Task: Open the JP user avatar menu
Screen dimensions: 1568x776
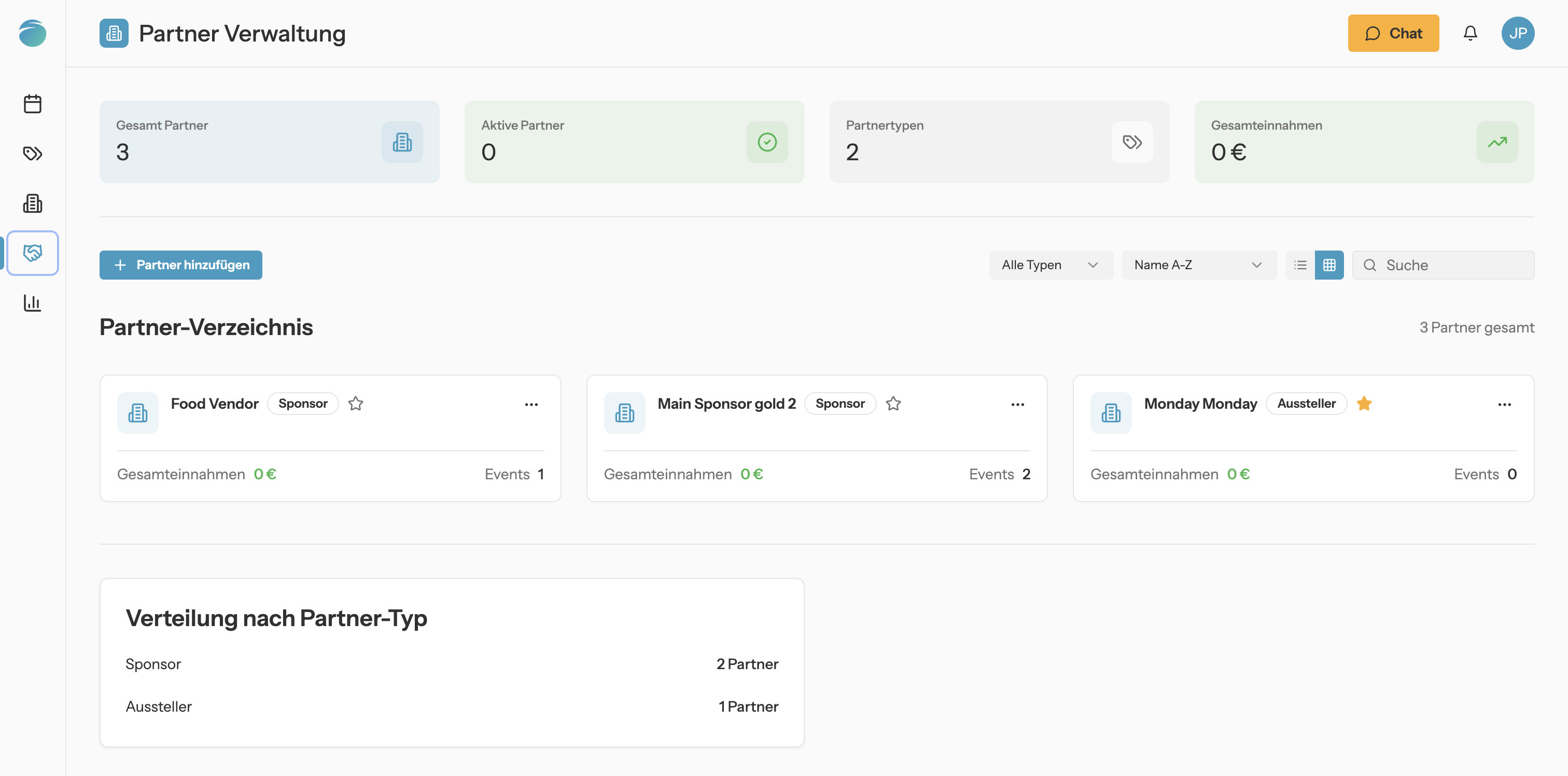Action: click(x=1518, y=33)
